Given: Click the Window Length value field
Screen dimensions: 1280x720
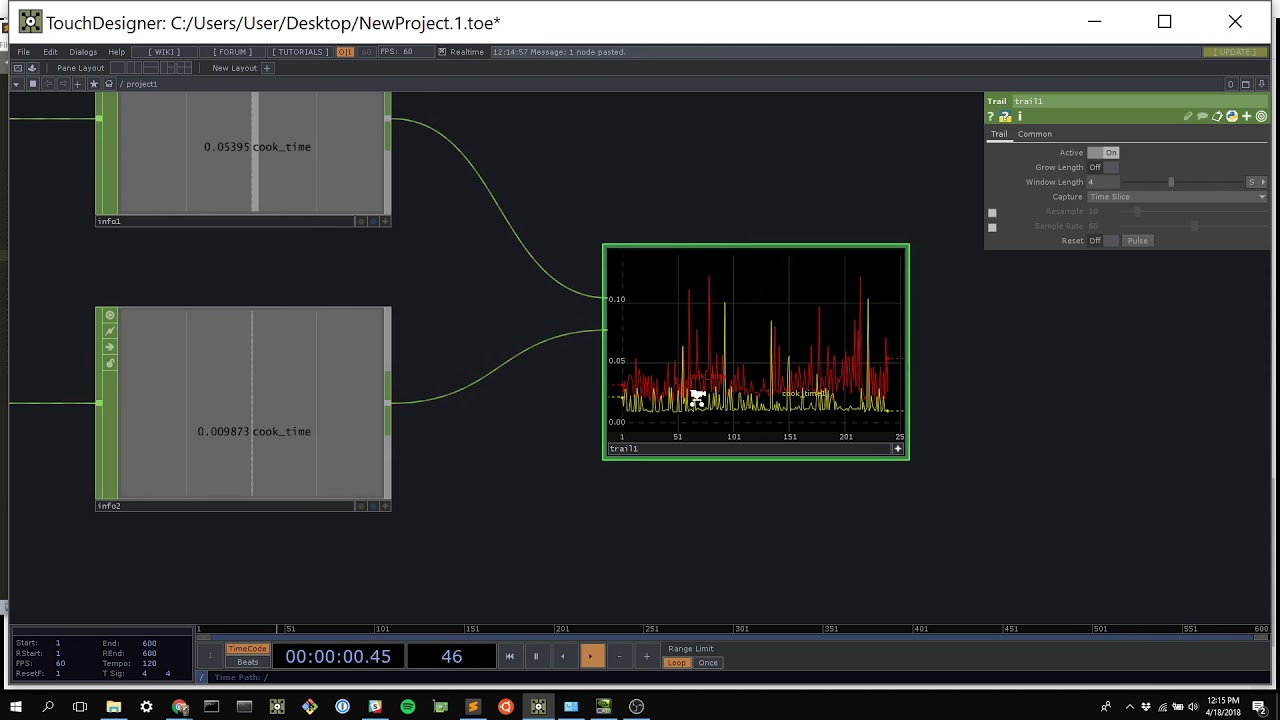Looking at the screenshot, I should click(1103, 182).
